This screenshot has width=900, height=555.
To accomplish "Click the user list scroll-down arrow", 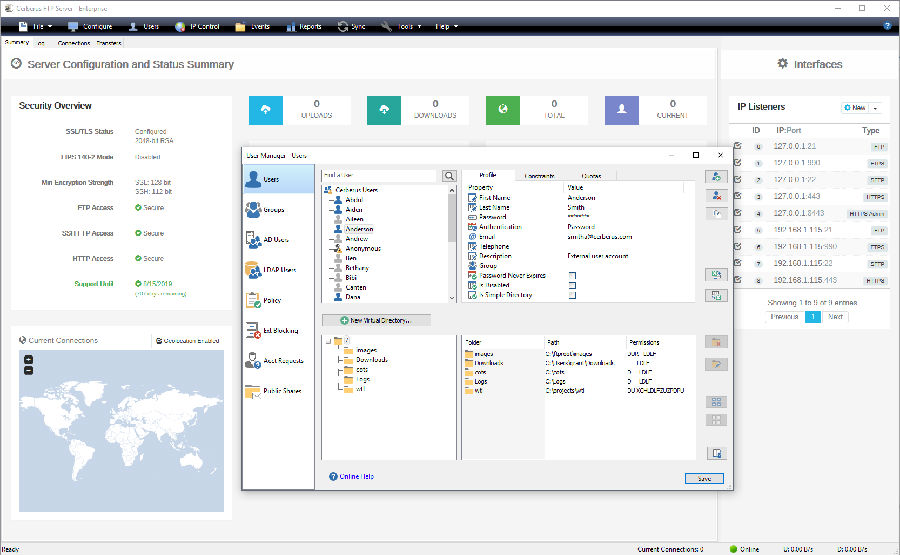I will pyautogui.click(x=452, y=298).
